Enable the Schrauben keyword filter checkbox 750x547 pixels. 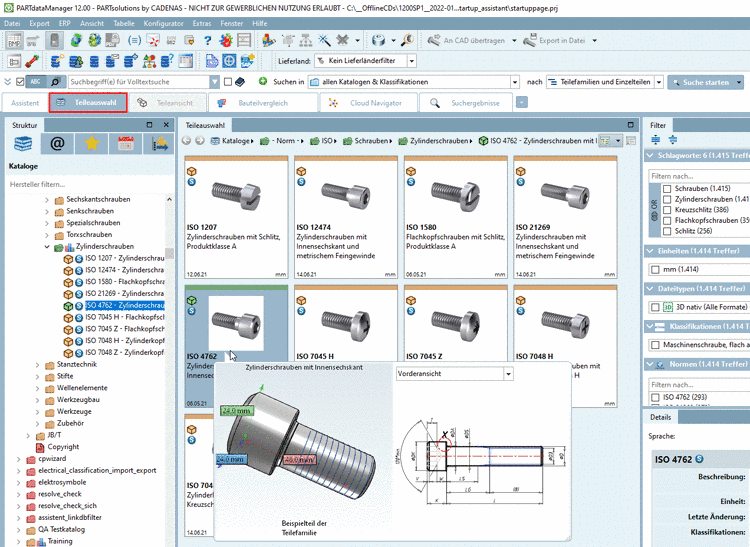(665, 188)
